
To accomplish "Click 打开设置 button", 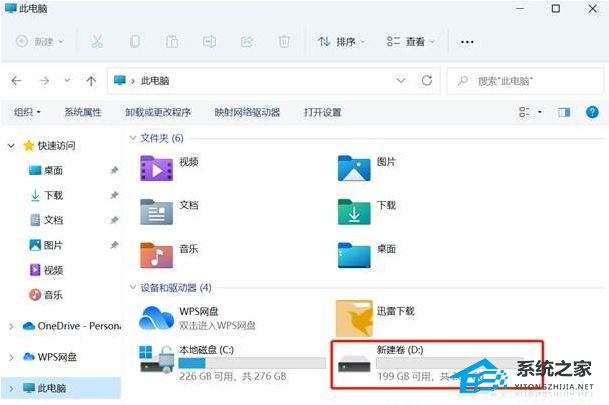I will 322,112.
